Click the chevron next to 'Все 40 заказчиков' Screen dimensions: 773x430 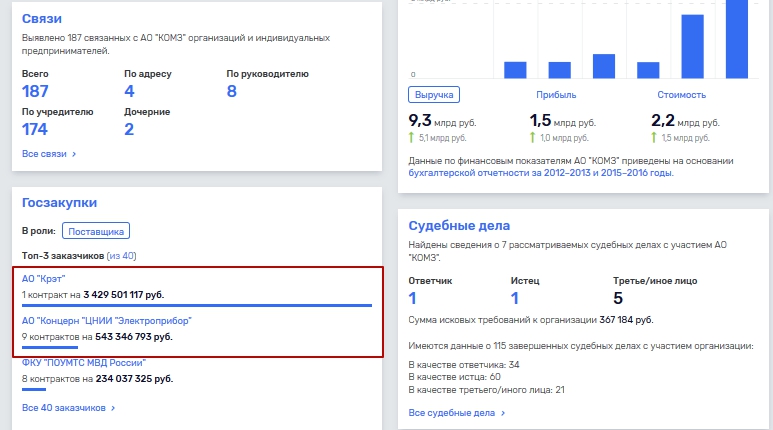point(113,408)
